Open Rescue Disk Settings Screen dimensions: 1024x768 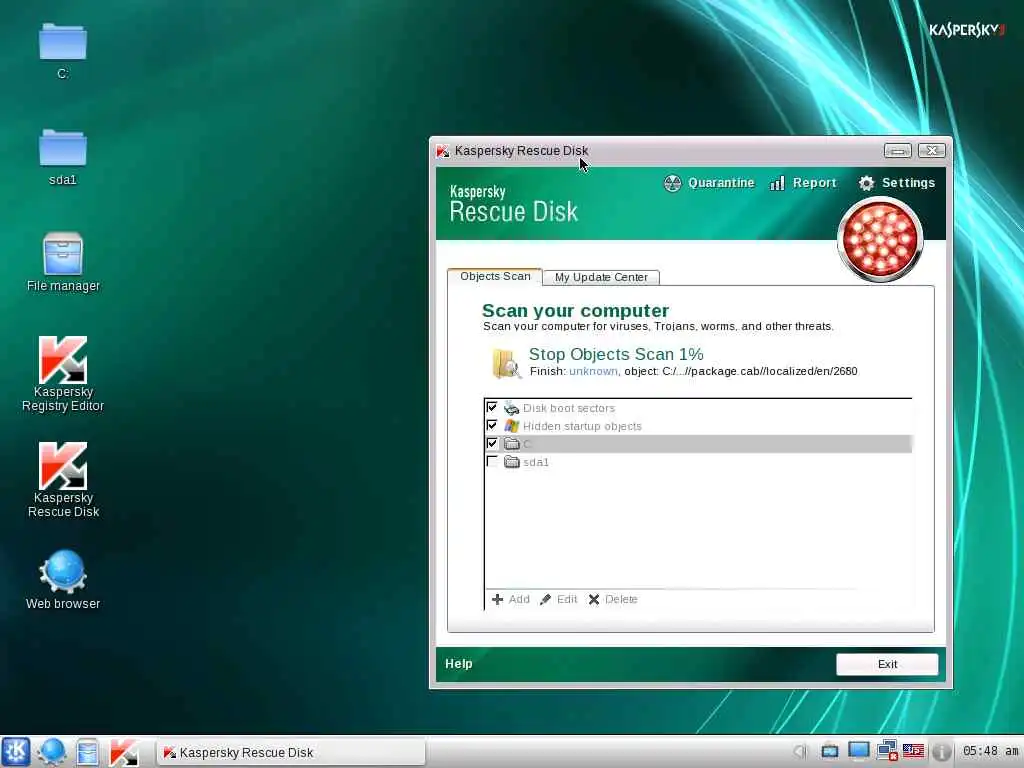click(897, 183)
